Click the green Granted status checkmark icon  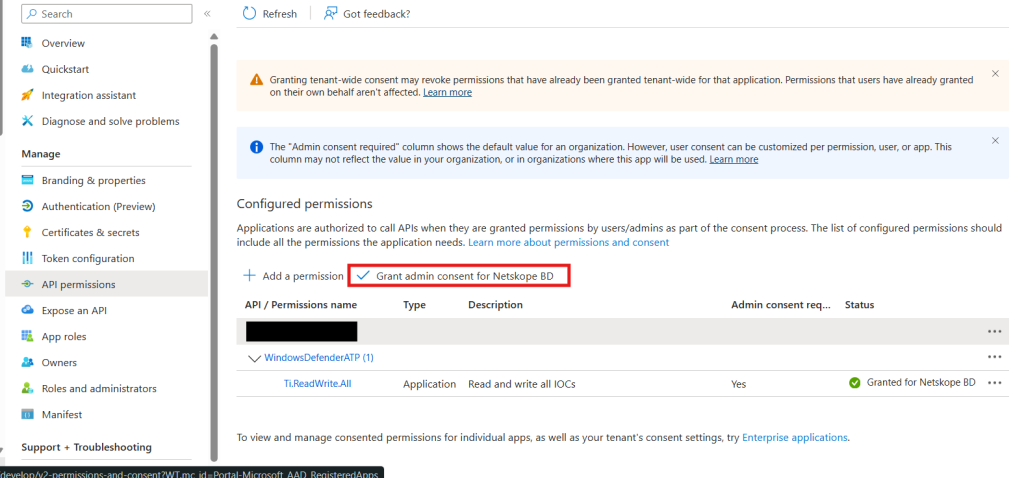tap(854, 383)
